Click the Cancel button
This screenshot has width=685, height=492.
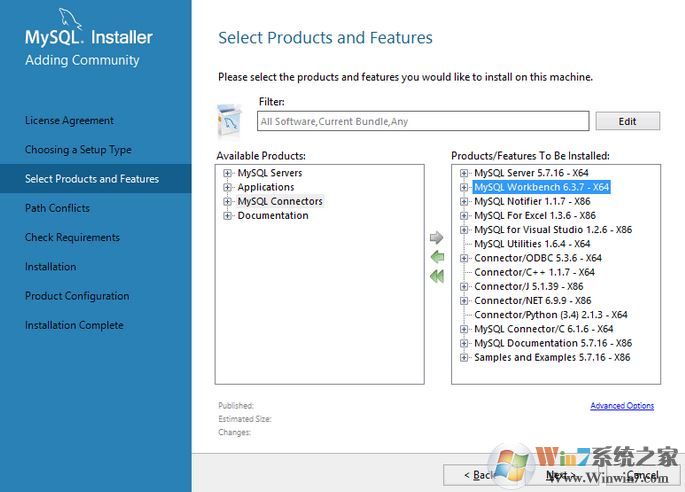[642, 475]
